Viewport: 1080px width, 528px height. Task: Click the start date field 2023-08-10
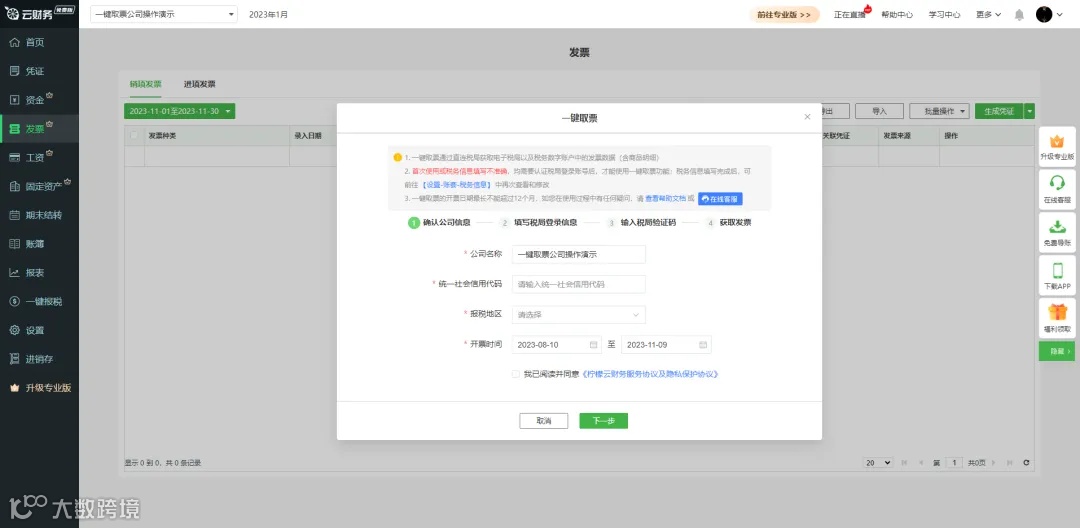pos(557,344)
